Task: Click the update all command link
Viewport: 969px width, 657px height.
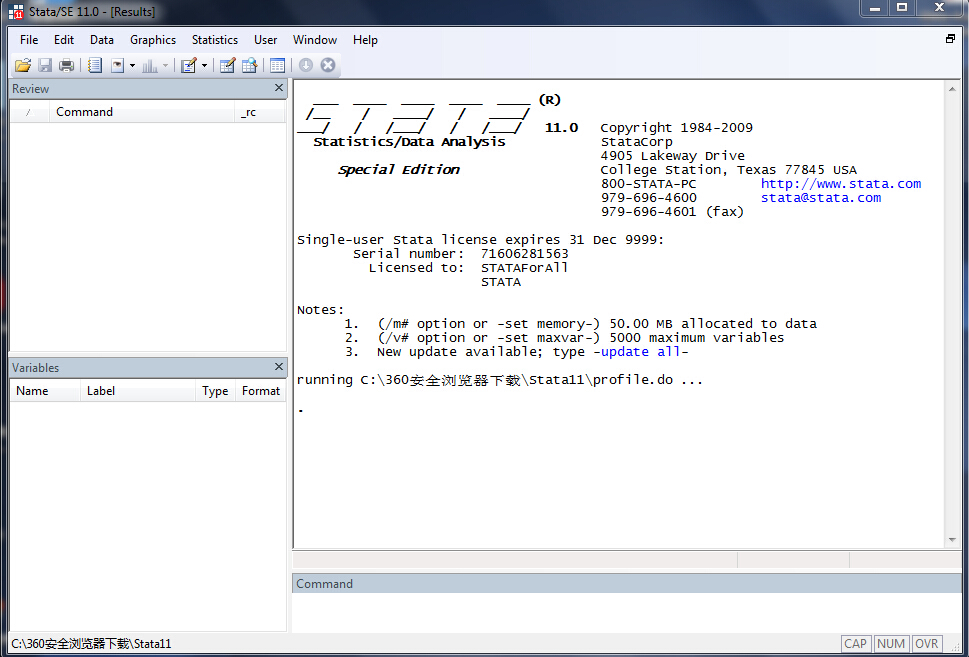Action: point(644,352)
